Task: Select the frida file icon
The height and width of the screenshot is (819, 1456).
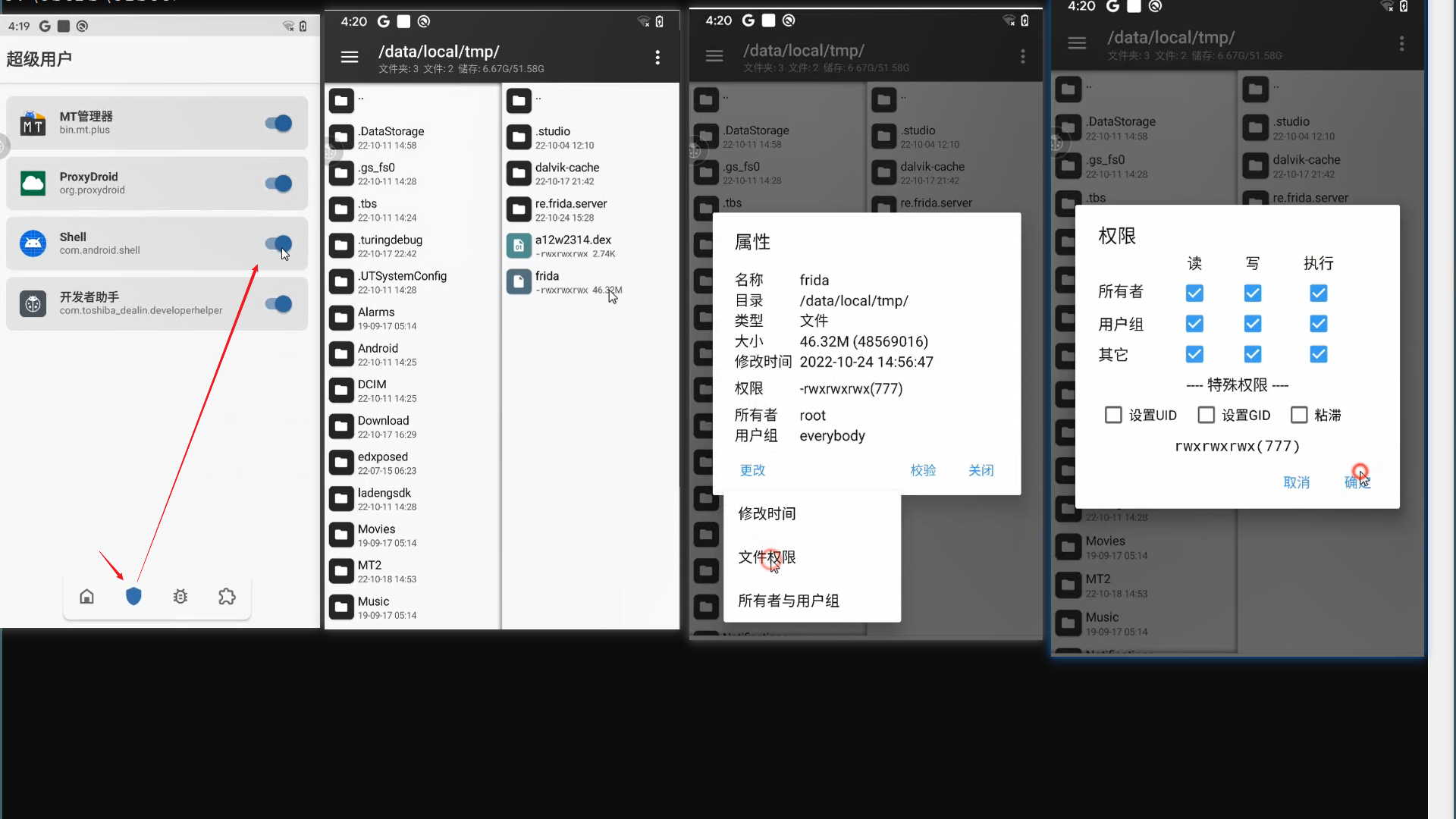Action: click(519, 282)
